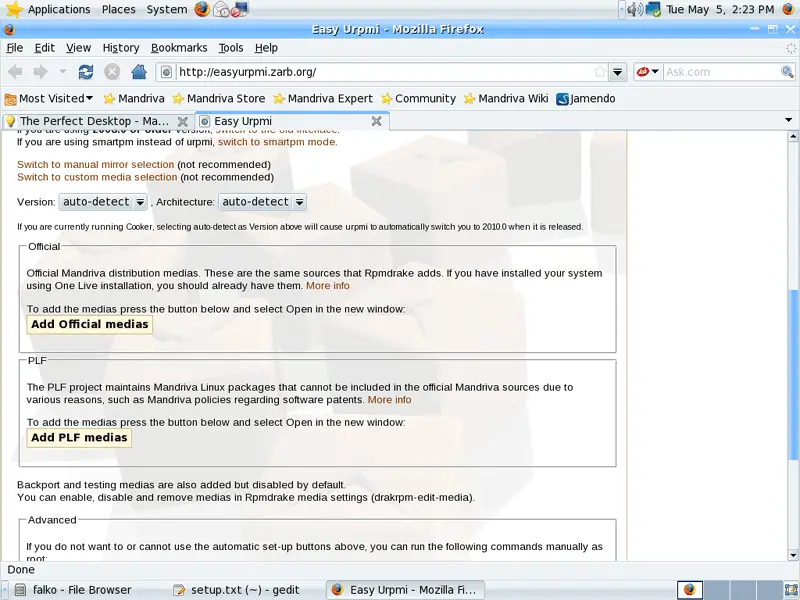
Task: Open the Architecture auto-detect dropdown
Action: coord(262,202)
